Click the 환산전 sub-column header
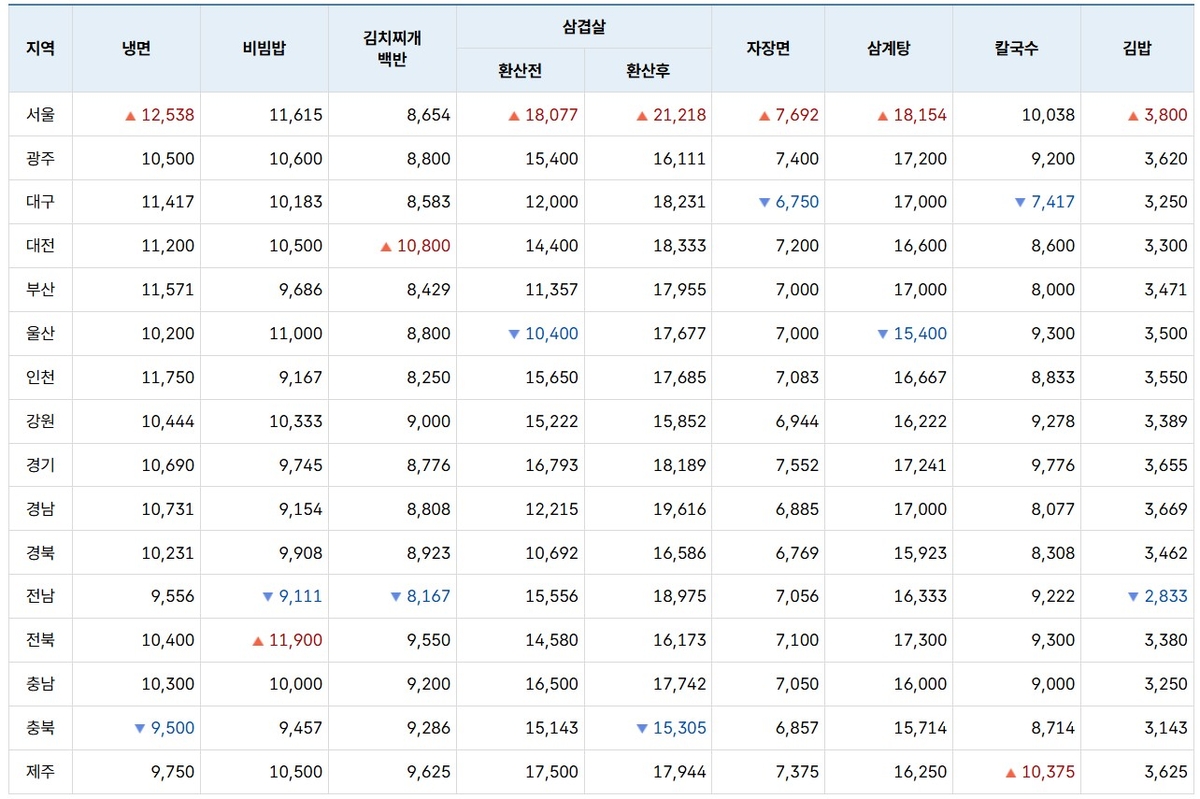The width and height of the screenshot is (1200, 799). (x=520, y=71)
